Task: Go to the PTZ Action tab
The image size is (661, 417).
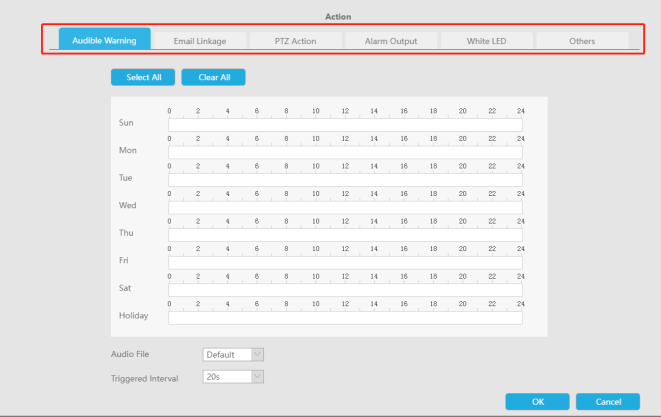Action: 295,41
